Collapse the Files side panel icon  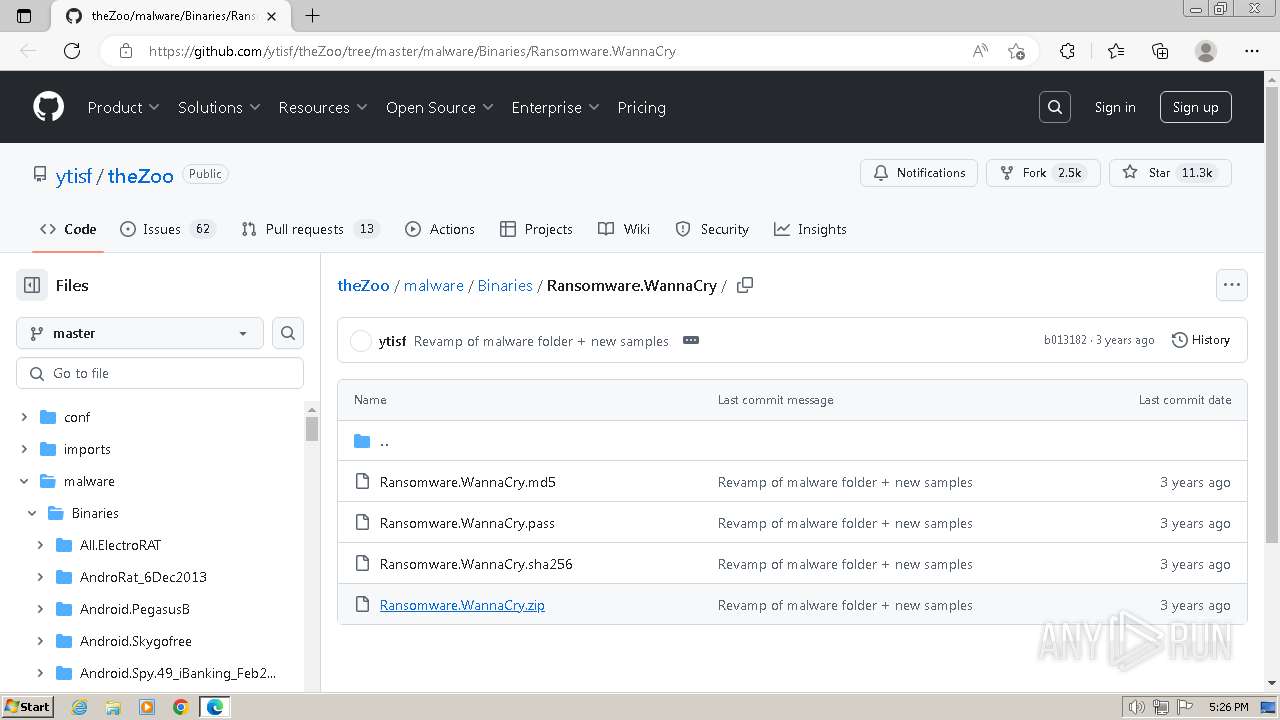click(x=32, y=285)
